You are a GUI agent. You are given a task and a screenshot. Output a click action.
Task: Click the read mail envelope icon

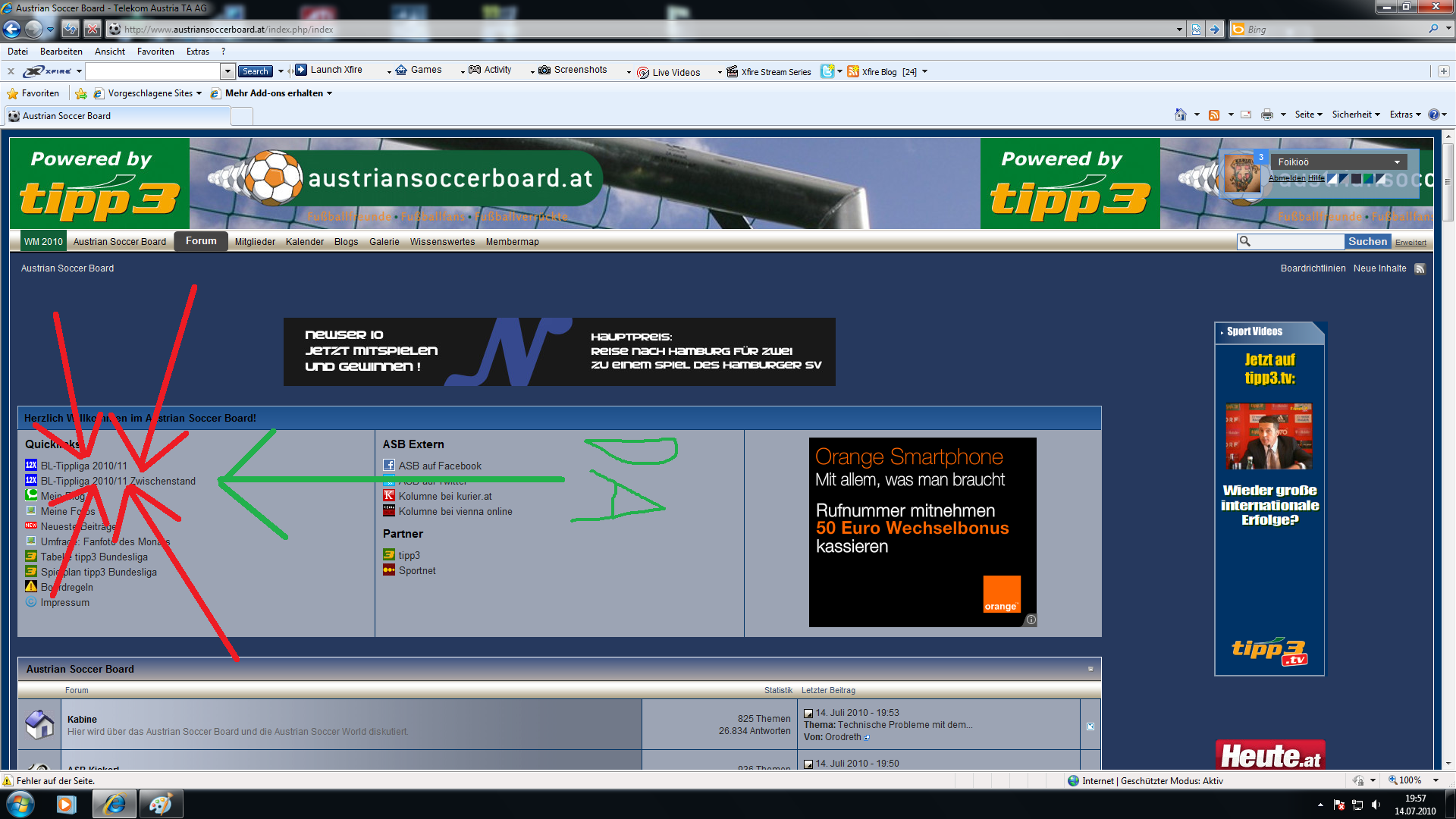(1246, 115)
